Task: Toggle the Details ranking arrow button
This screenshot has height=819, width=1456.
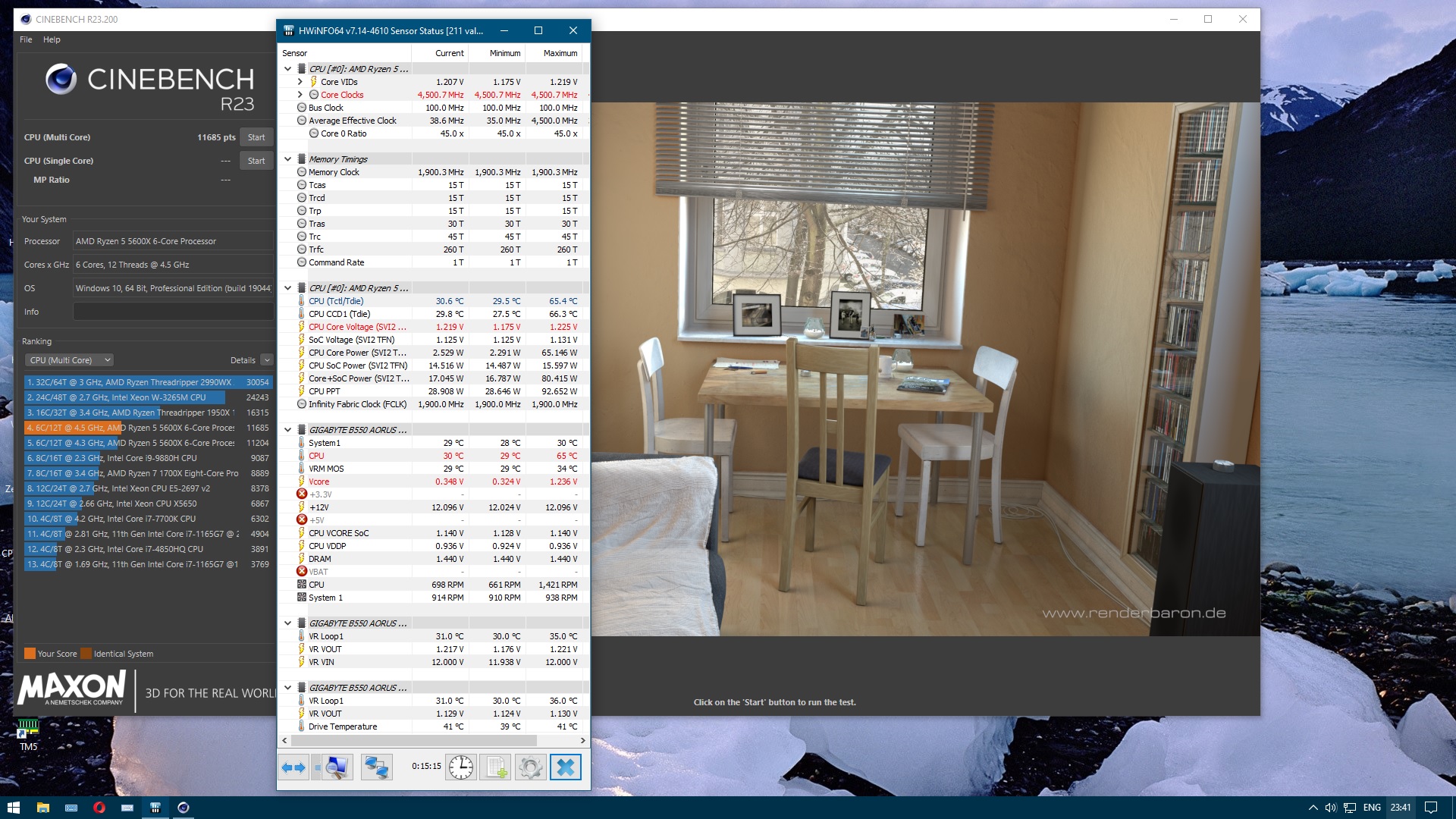Action: [267, 360]
